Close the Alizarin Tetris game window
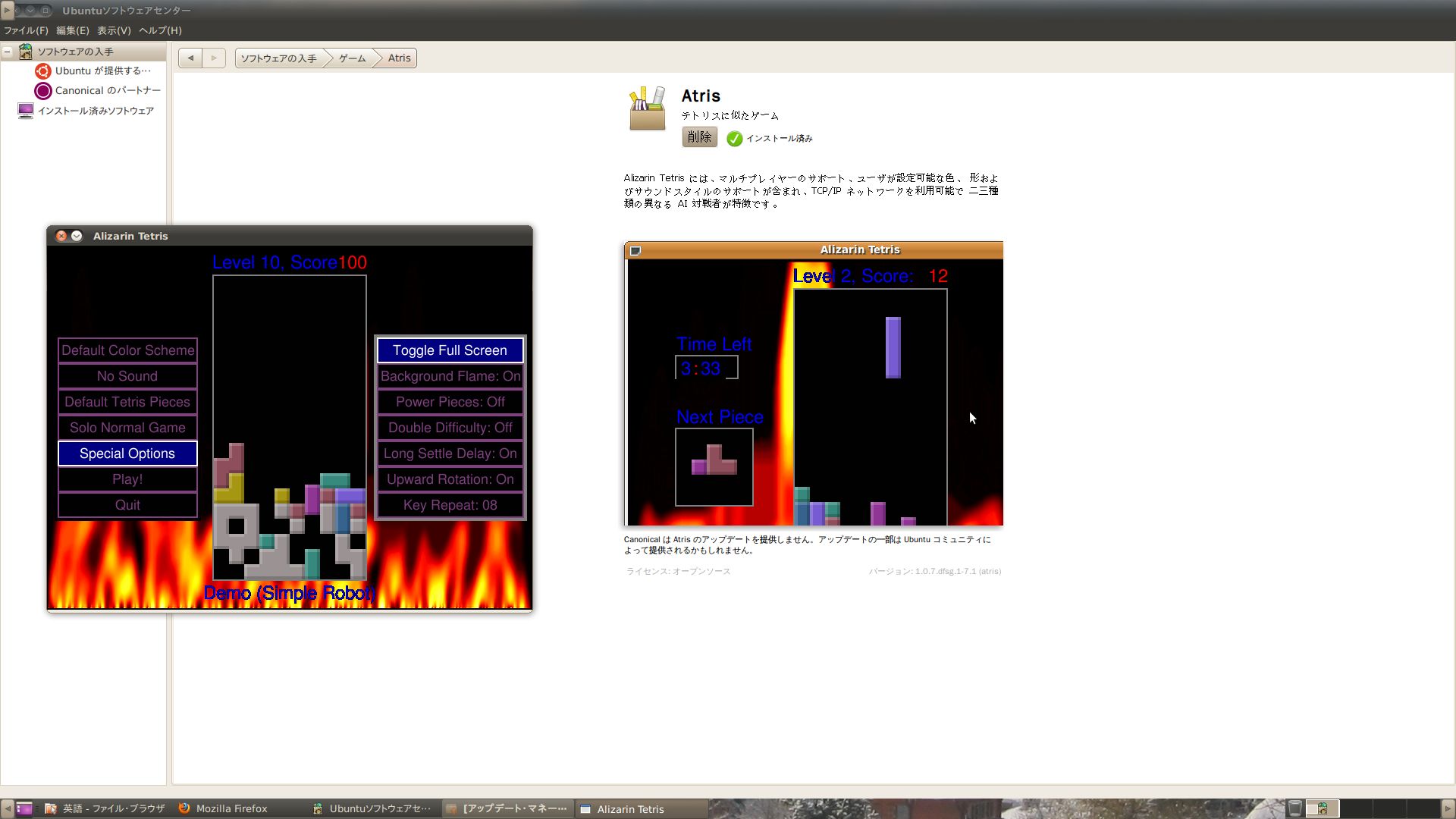Viewport: 1456px width, 819px height. tap(61, 236)
